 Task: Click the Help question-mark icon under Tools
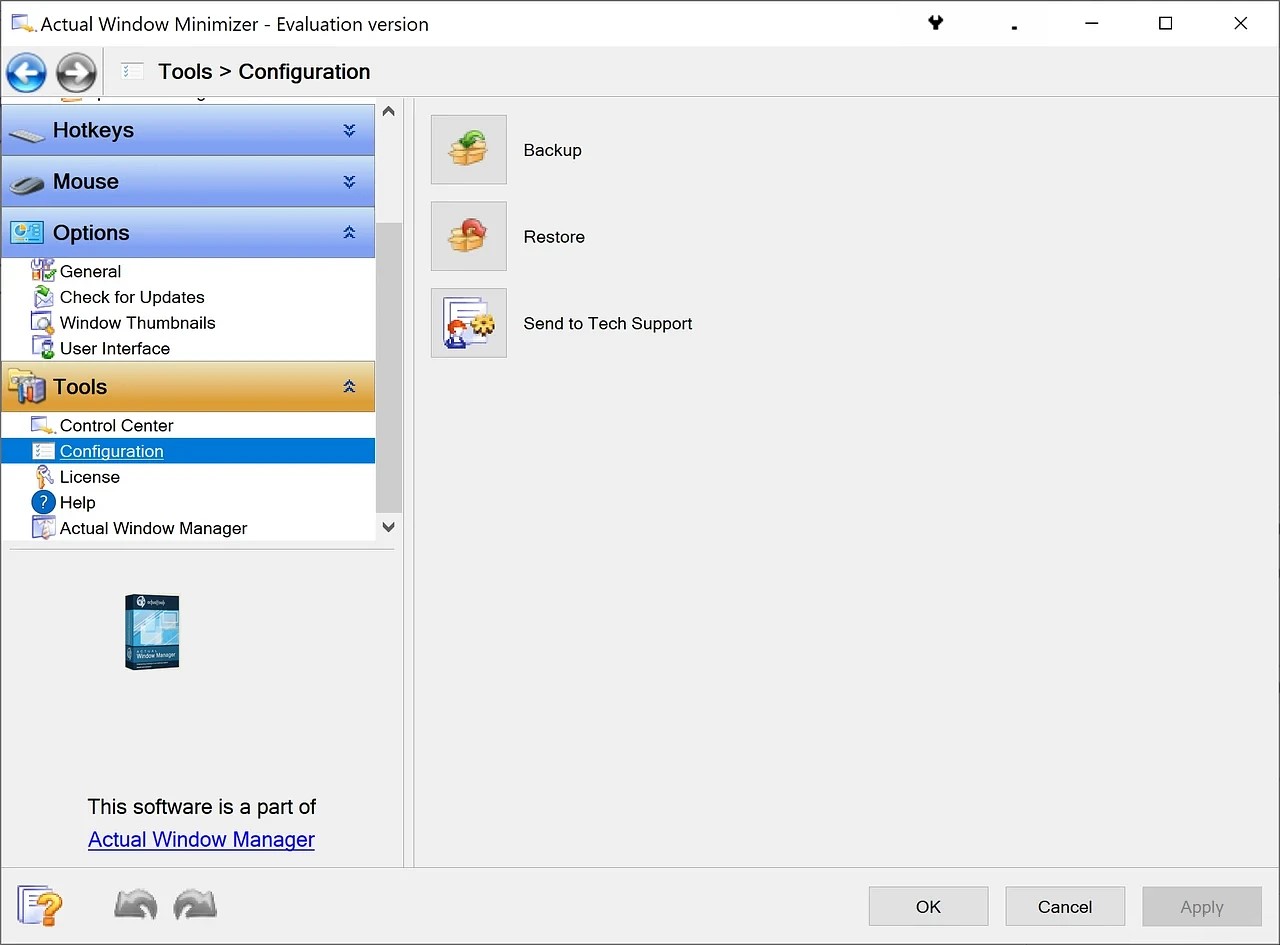coord(44,502)
